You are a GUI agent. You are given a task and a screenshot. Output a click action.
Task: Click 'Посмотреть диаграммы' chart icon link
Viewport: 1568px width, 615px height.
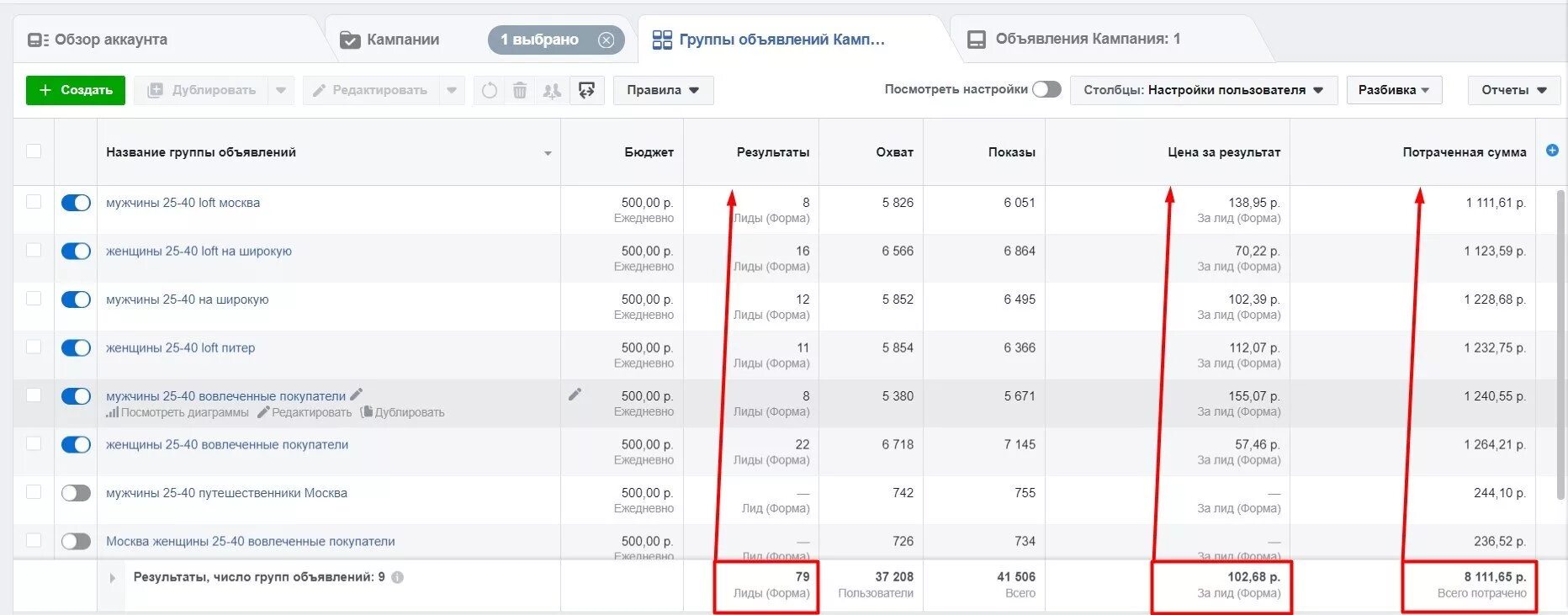point(177,412)
